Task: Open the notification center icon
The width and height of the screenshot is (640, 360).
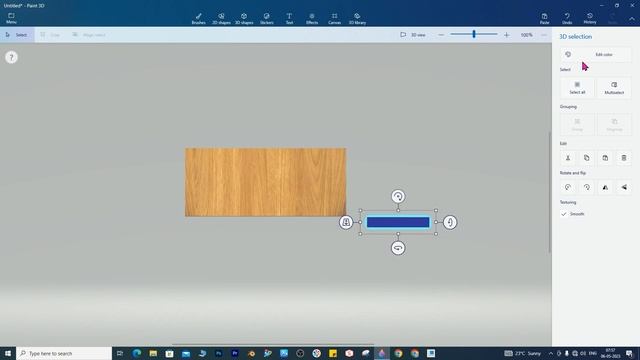Action: tap(629, 353)
